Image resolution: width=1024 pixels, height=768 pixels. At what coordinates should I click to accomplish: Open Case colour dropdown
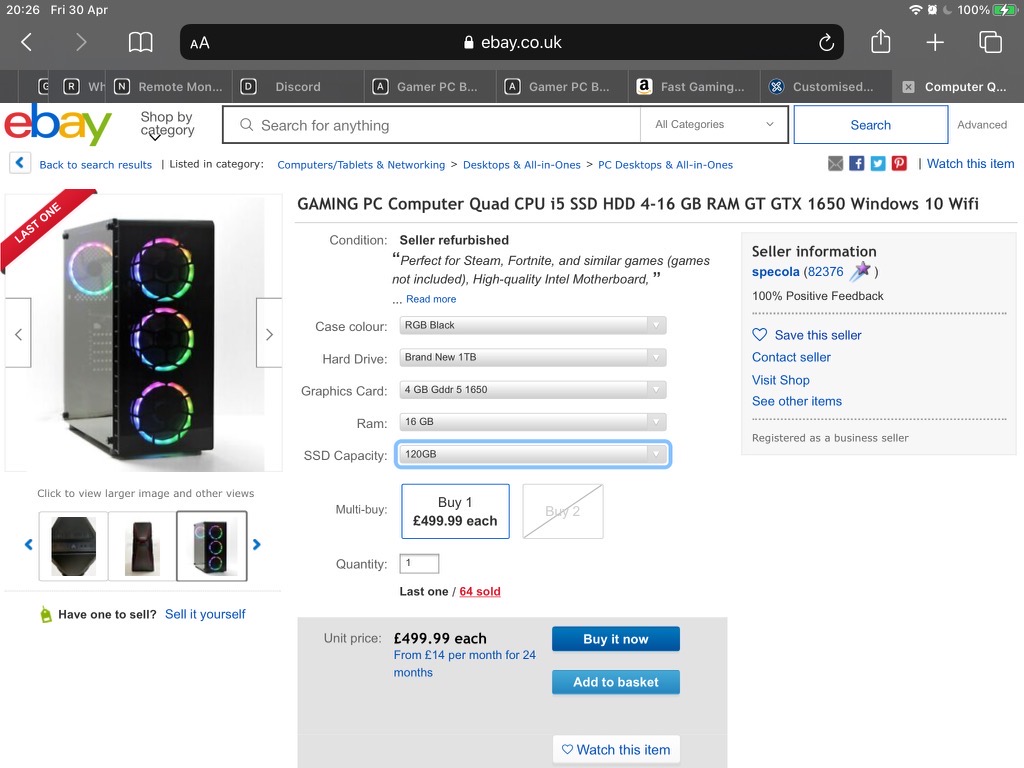532,325
